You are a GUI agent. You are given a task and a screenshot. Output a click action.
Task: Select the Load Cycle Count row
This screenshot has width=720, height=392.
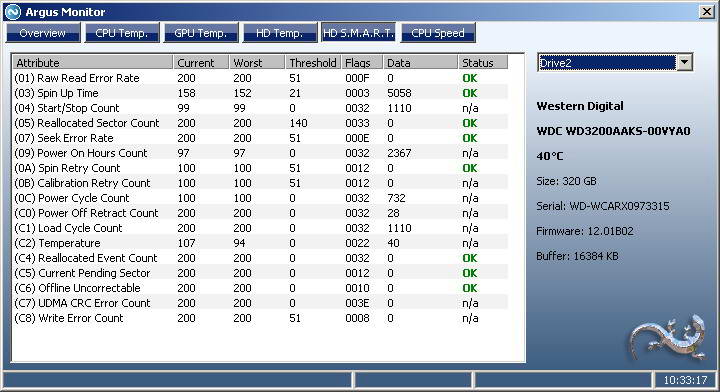coord(260,228)
